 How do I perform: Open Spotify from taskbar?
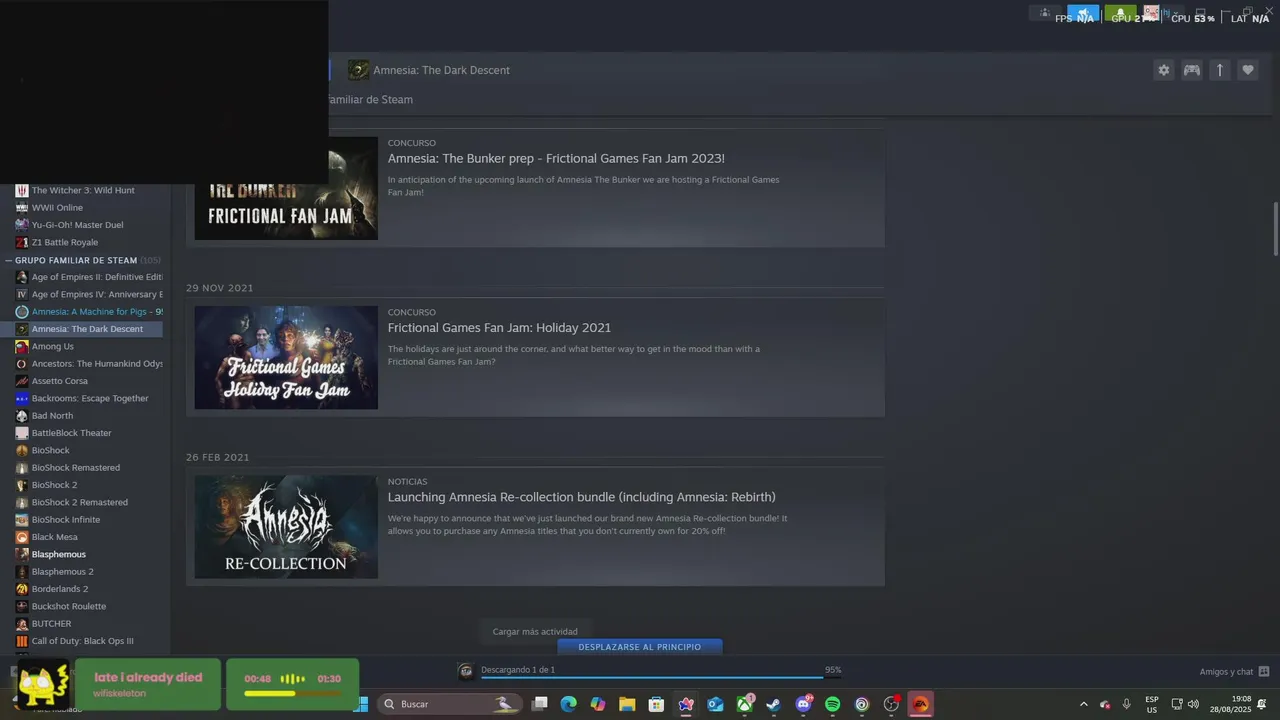click(833, 704)
